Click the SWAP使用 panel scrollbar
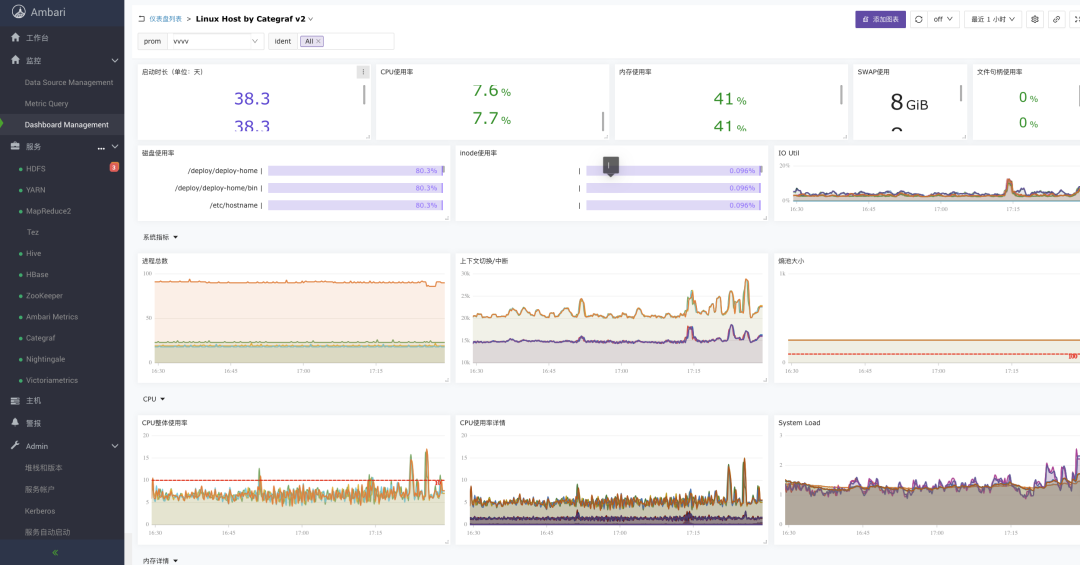This screenshot has height=565, width=1080. 961,94
